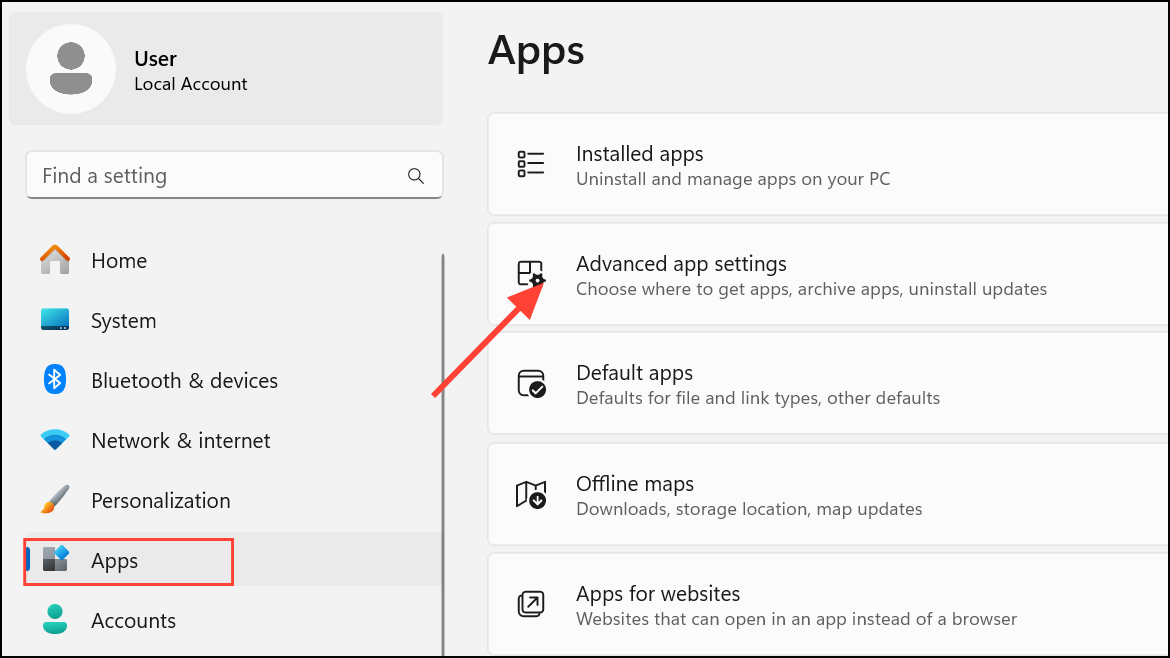Open the Personalization settings section
This screenshot has height=658, width=1170.
click(160, 501)
